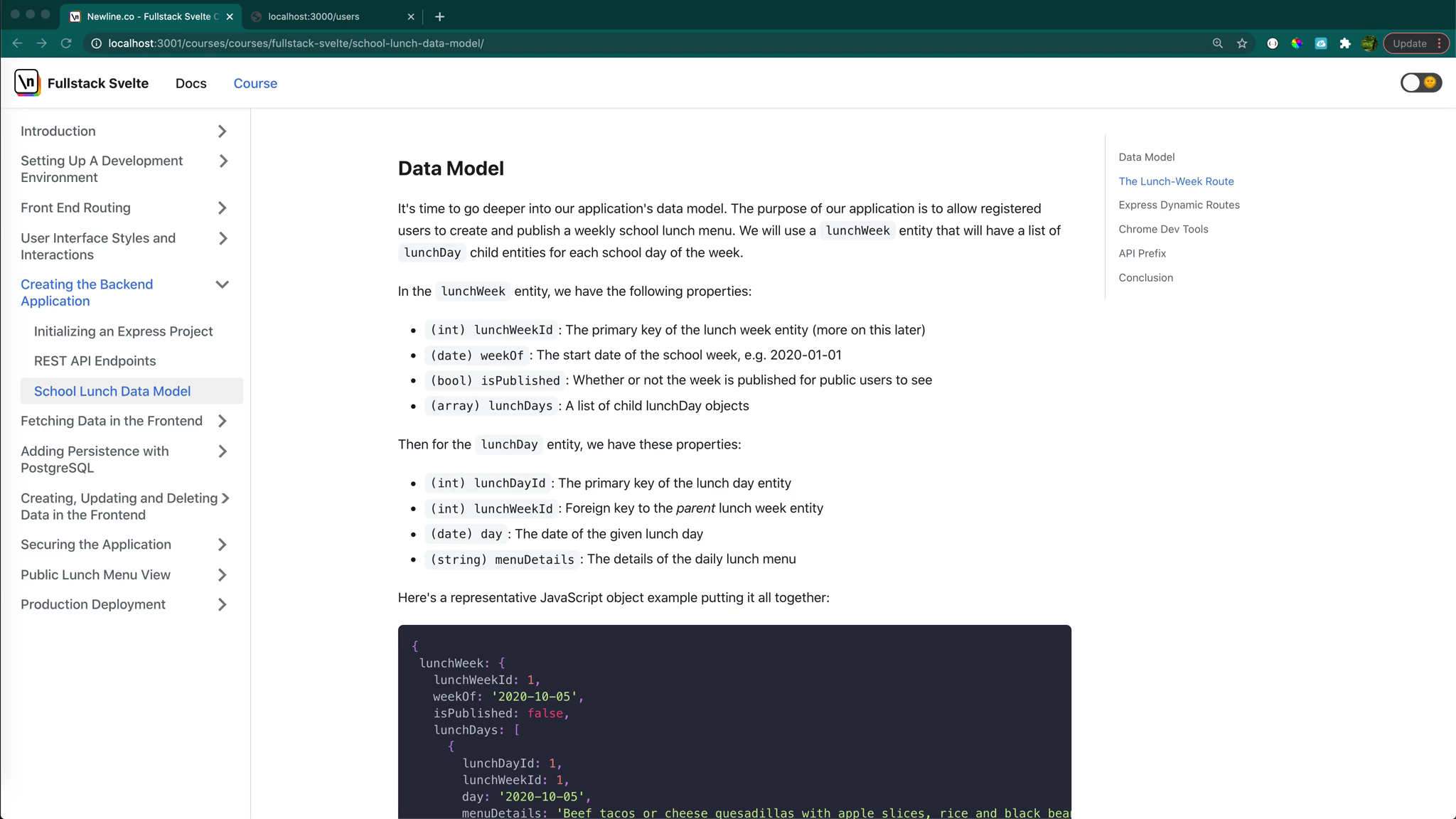1456x819 pixels.
Task: Jump to API Prefix section
Action: [1142, 253]
